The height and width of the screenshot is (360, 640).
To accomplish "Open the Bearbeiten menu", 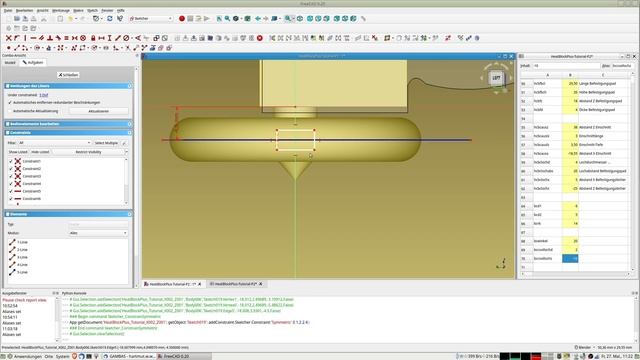I will pyautogui.click(x=24, y=10).
